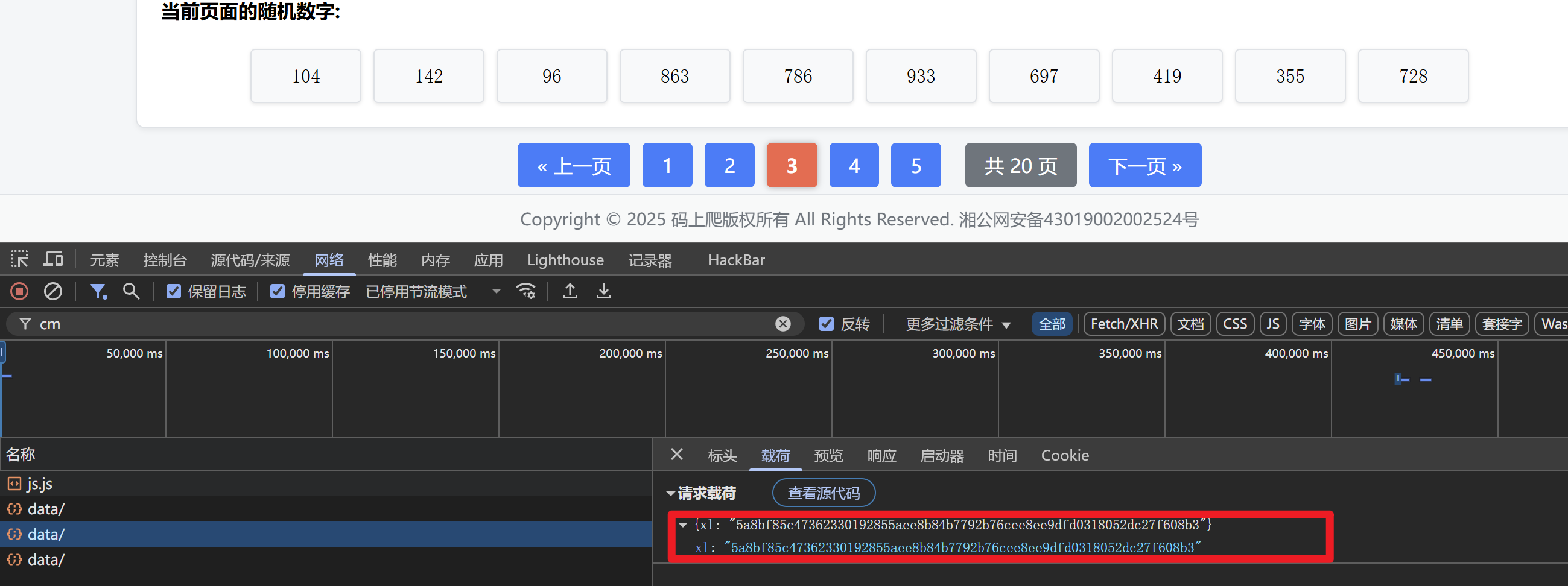This screenshot has height=586, width=1568.
Task: Collapse the x1 payload object
Action: (683, 525)
